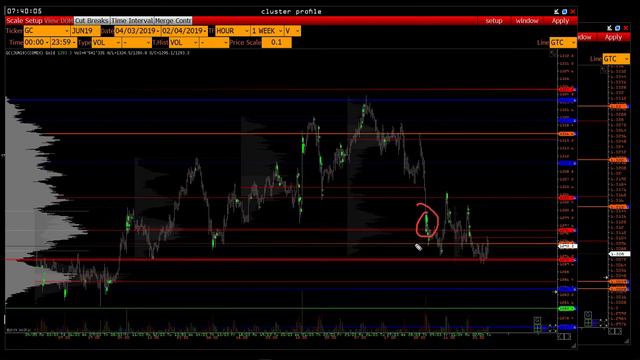Select the Time Interval tab
640x360 pixels.
tap(132, 20)
